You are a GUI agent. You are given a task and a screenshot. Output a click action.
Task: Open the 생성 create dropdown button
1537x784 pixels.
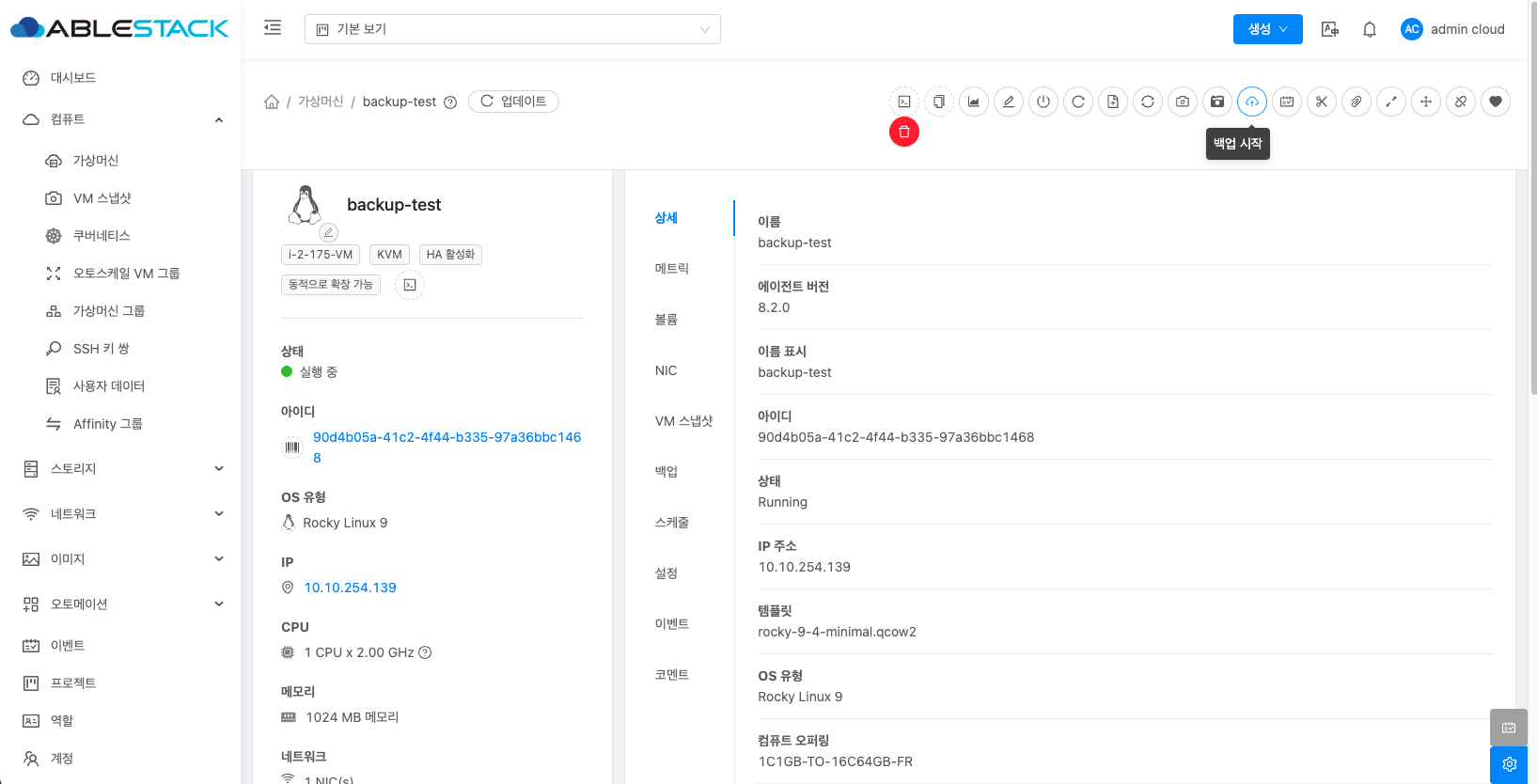click(1266, 29)
